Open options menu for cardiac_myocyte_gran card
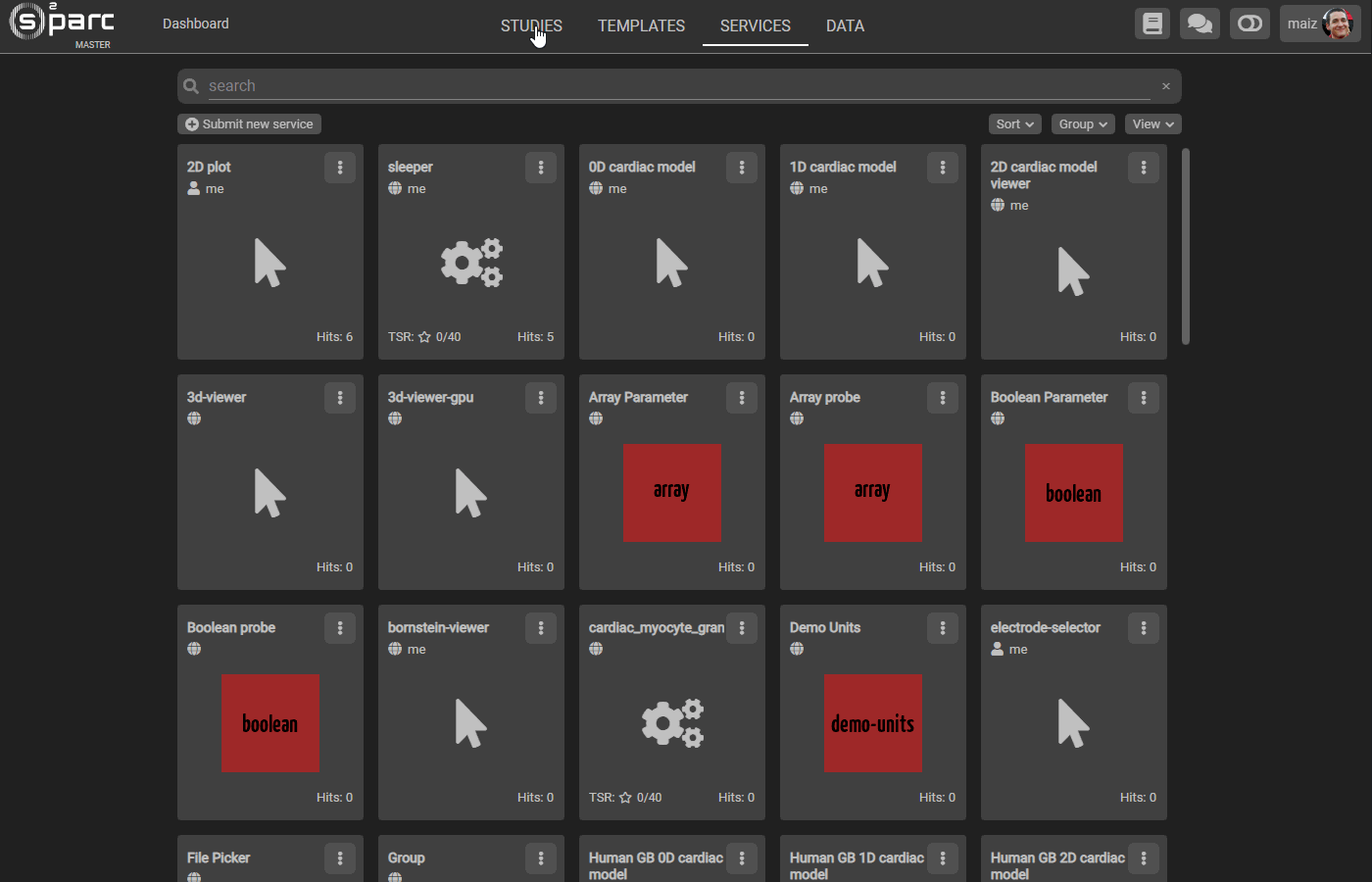Screen dimensions: 1372x882 (x=742, y=628)
